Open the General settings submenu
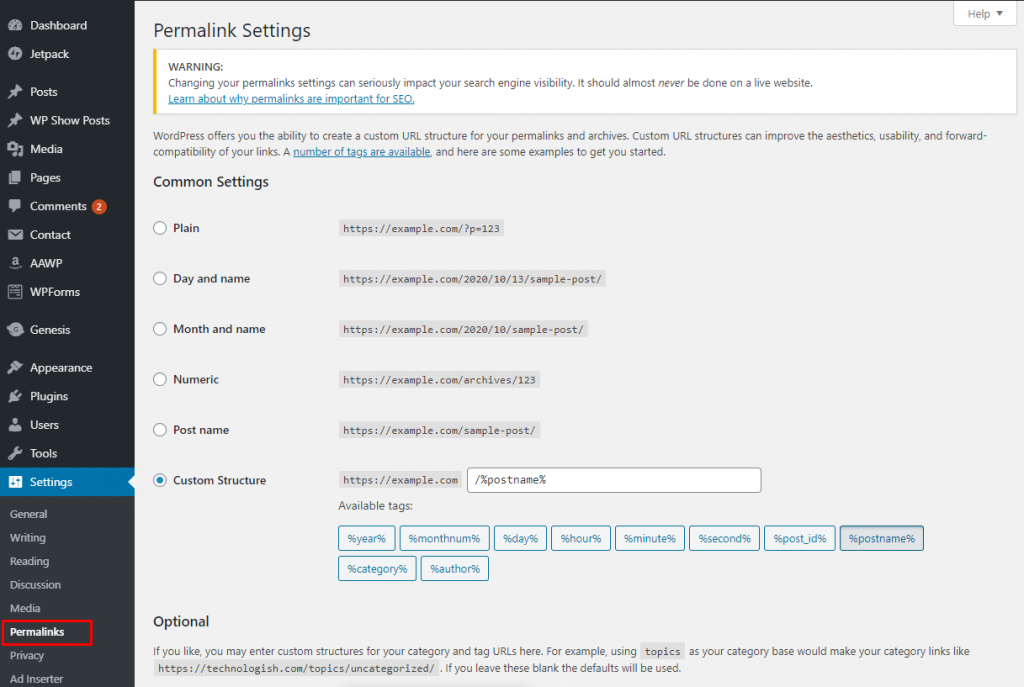This screenshot has height=687, width=1024. (29, 514)
